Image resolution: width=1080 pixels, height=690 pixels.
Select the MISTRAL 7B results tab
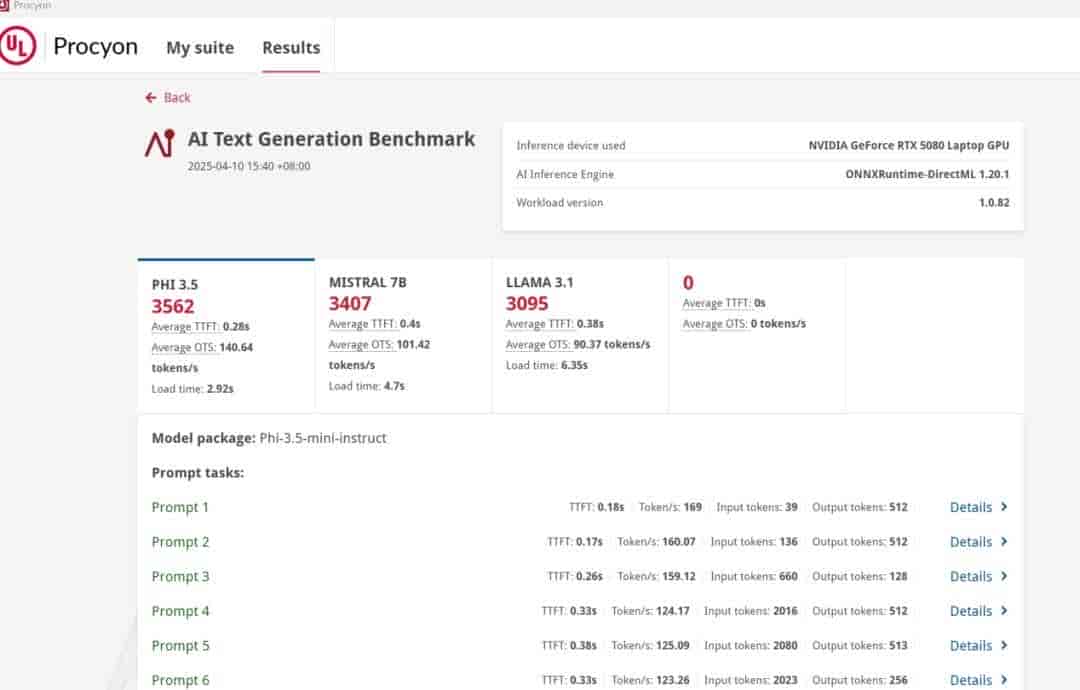click(404, 336)
